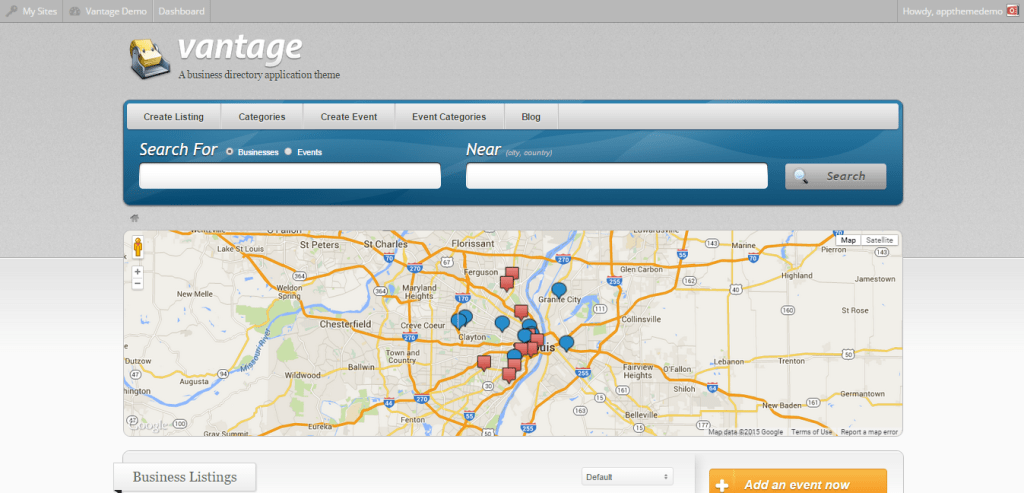
Task: Open the Categories menu item
Action: click(x=262, y=117)
